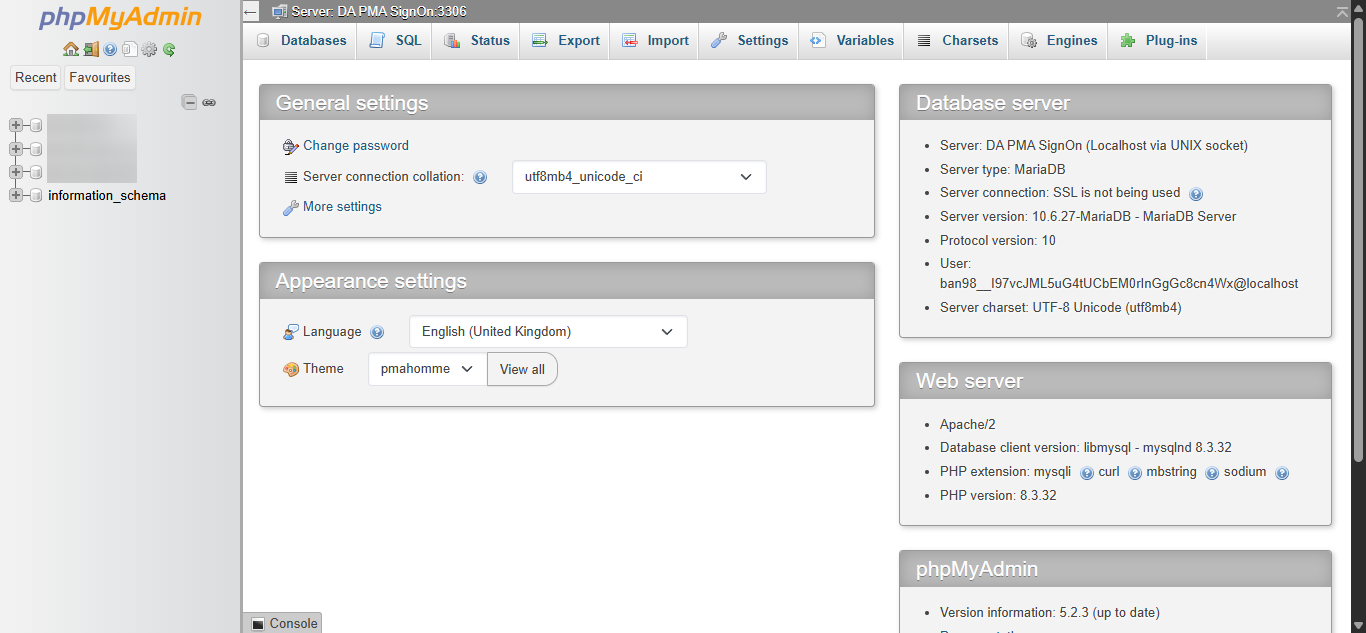Image resolution: width=1366 pixels, height=633 pixels.
Task: Click the Recent button
Action: tap(36, 78)
